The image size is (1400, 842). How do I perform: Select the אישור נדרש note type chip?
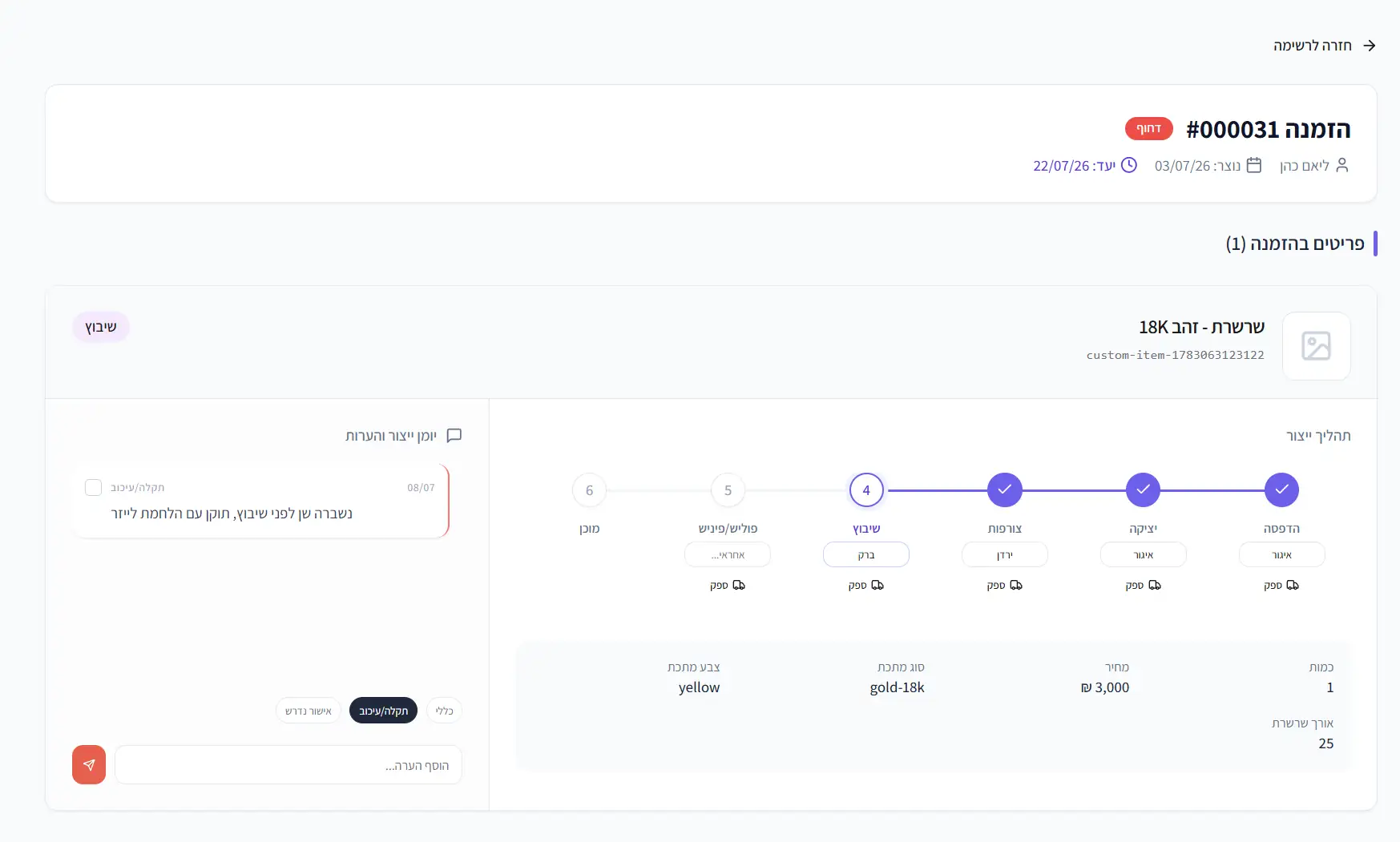[x=308, y=711]
